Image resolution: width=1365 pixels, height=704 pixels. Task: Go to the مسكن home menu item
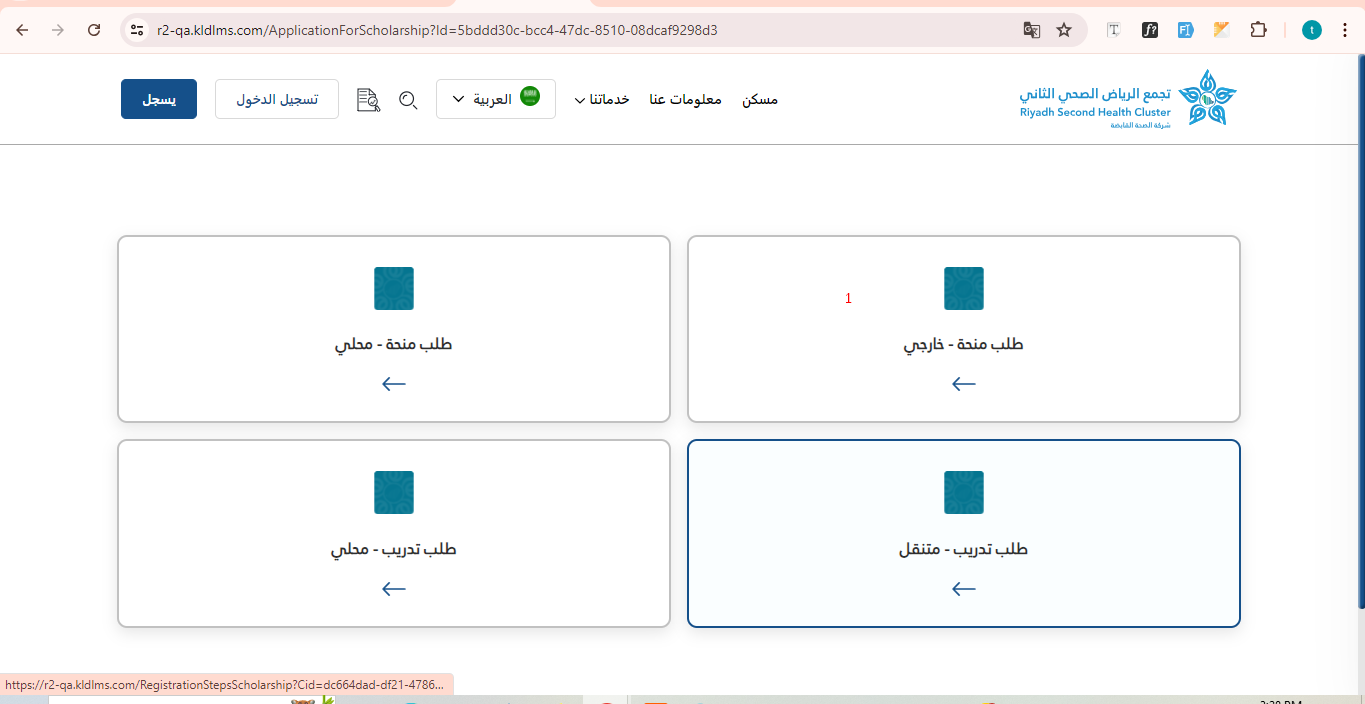tap(760, 100)
